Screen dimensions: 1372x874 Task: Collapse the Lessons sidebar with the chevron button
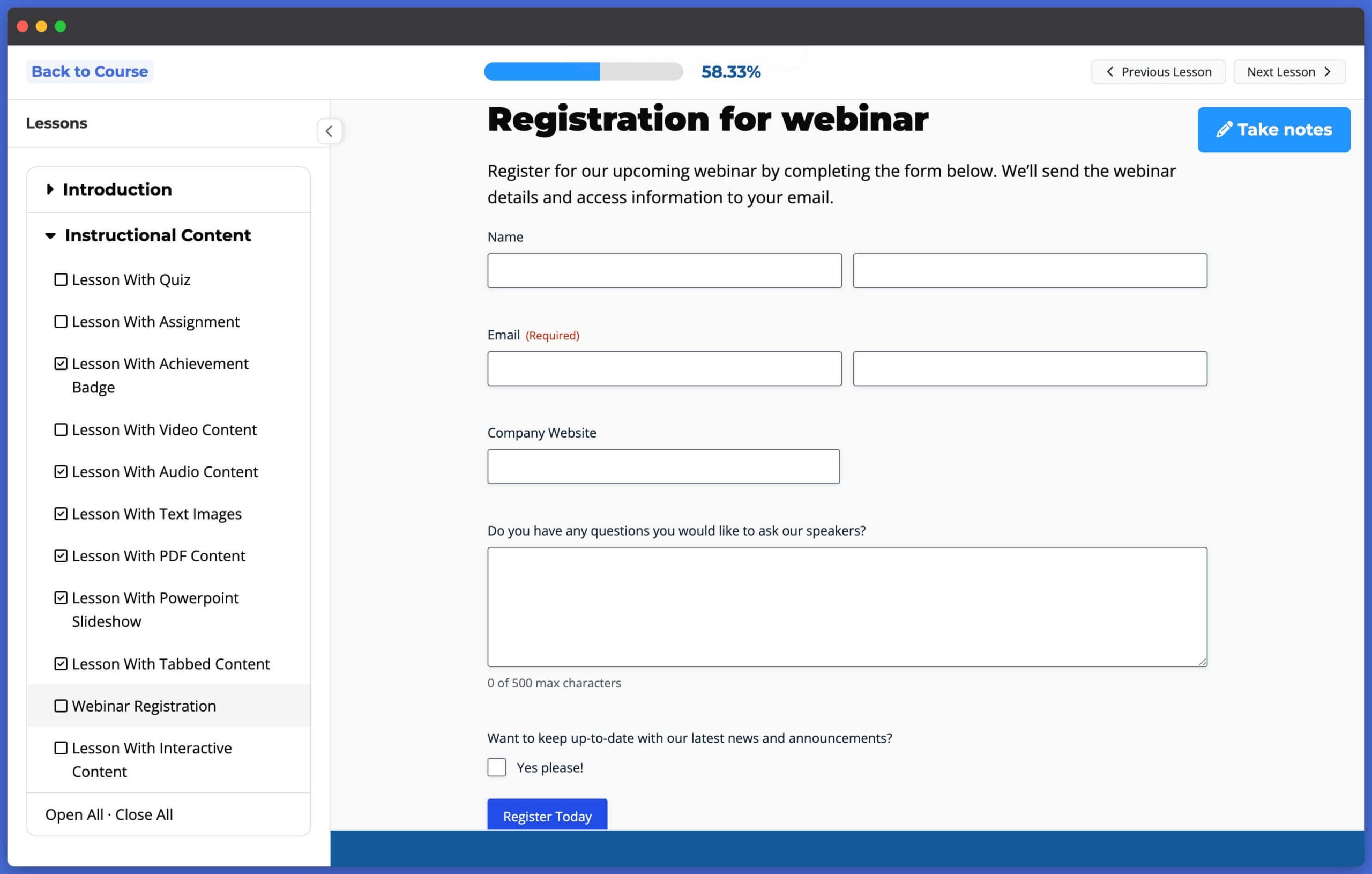coord(329,131)
